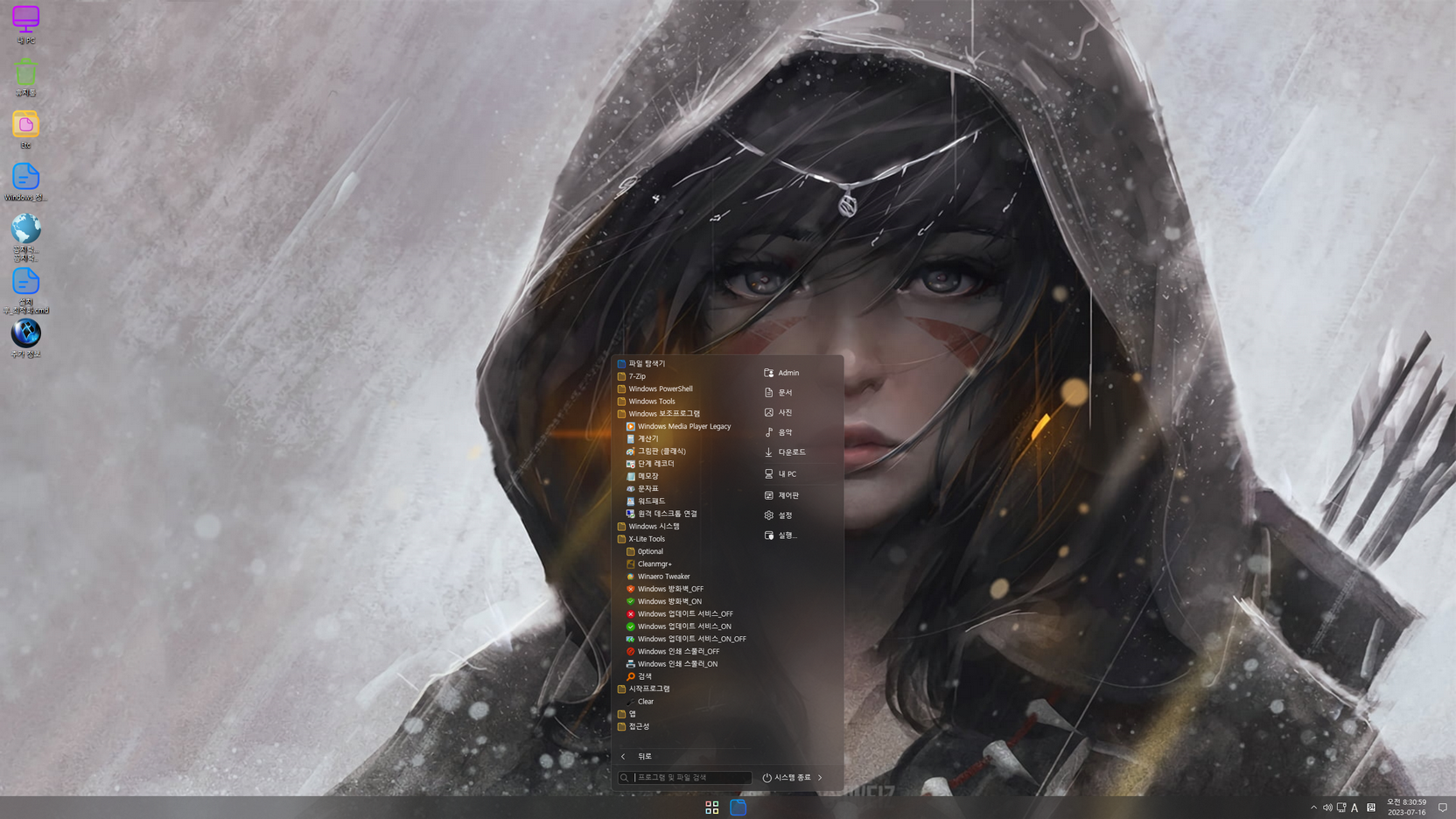Open 원격 데스크톱 연결
The image size is (1456, 819).
(x=661, y=514)
